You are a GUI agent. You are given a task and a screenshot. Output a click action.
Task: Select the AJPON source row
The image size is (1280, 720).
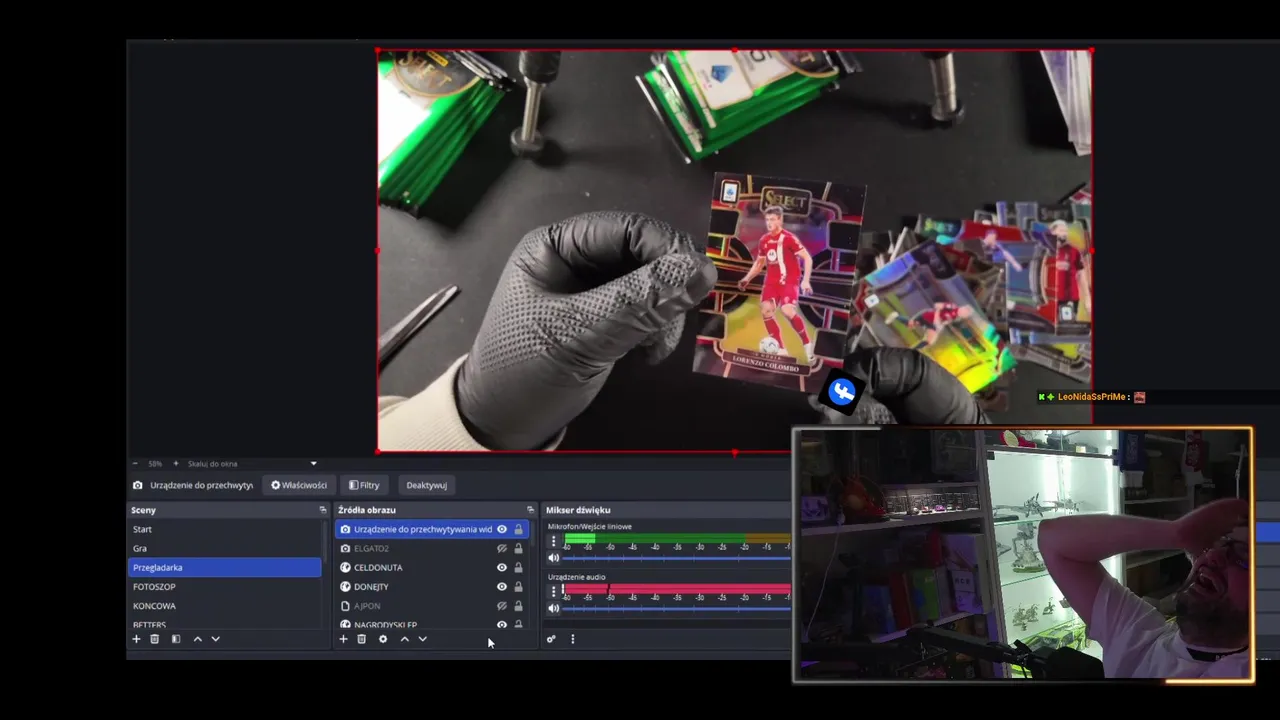(432, 606)
